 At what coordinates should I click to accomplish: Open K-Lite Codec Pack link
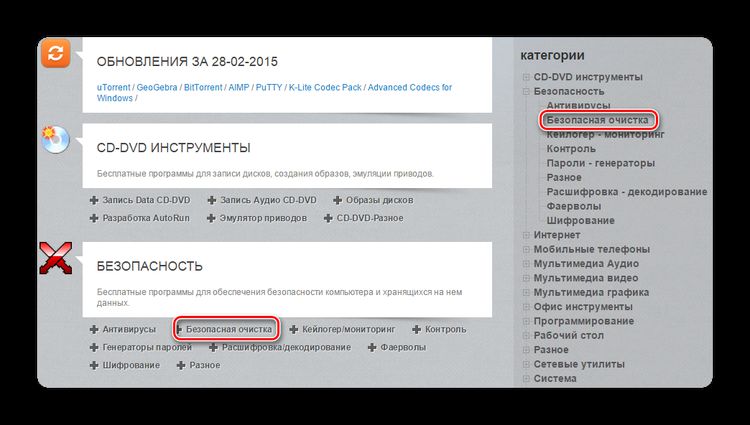pyautogui.click(x=325, y=87)
